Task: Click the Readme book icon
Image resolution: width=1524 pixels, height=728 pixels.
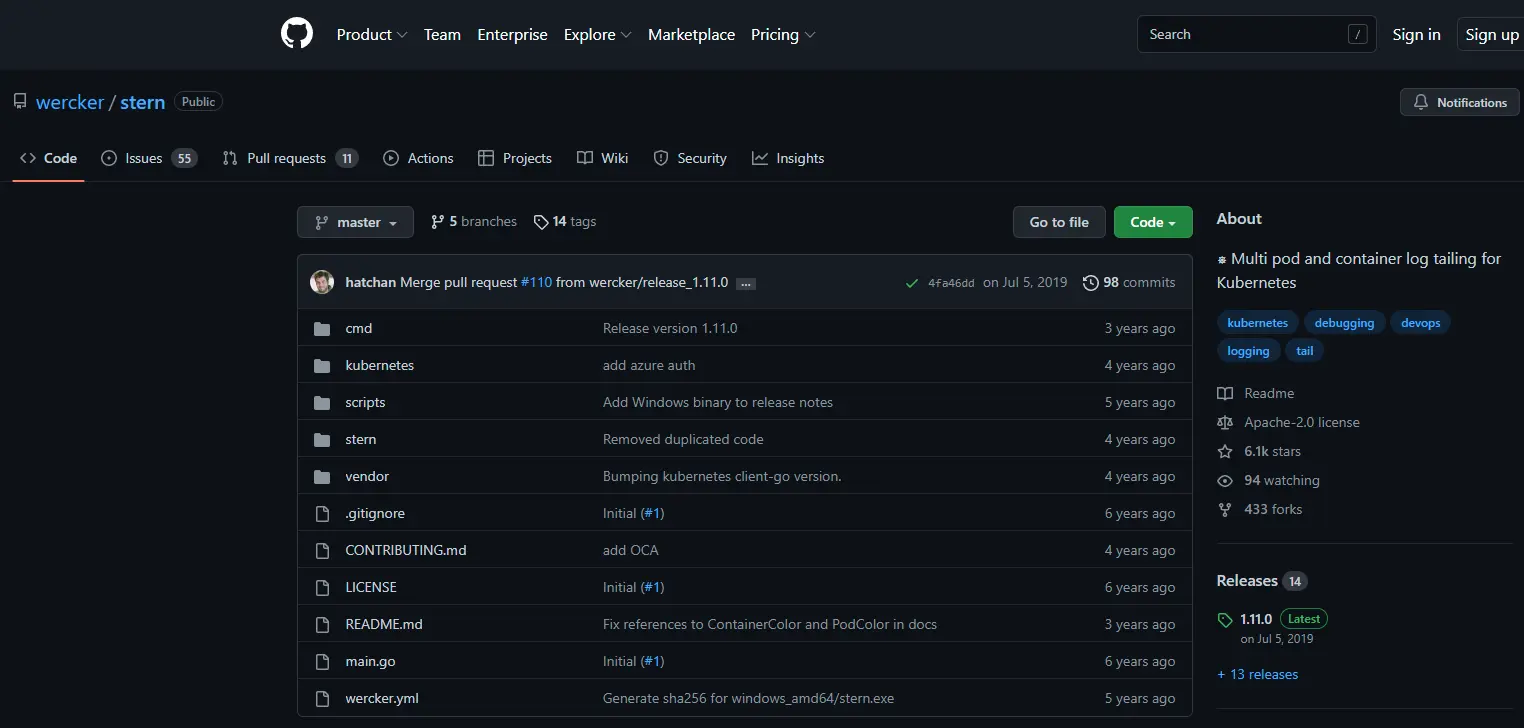Action: pos(1225,393)
